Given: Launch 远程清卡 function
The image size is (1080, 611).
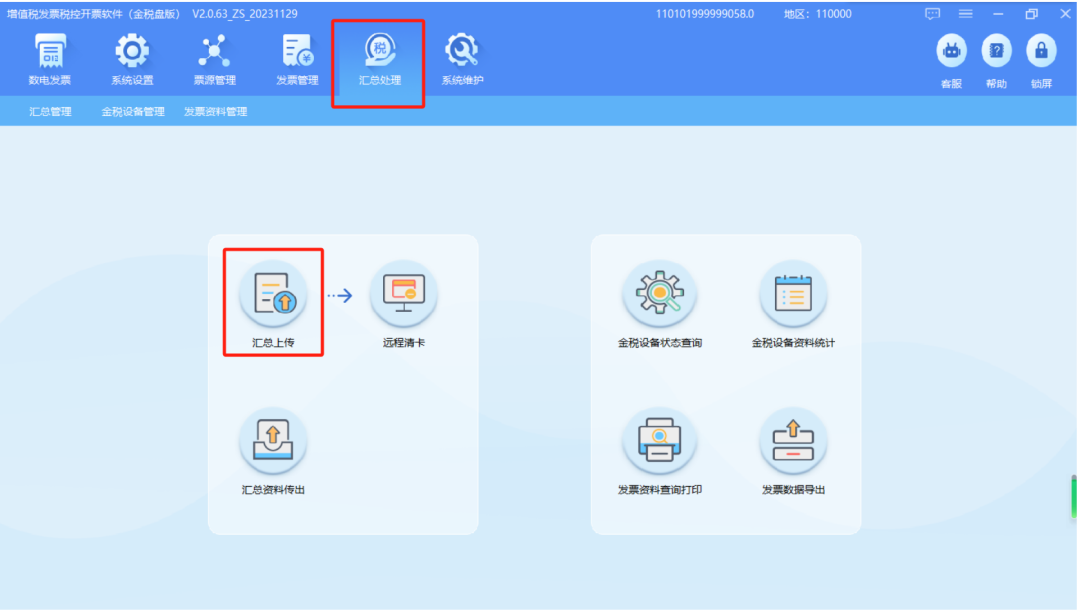Looking at the screenshot, I should click(x=404, y=303).
